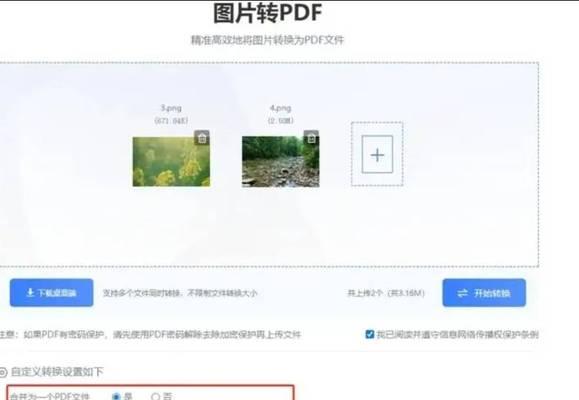This screenshot has width=579, height=400.
Task: Choose the 否 radio option
Action: [x=156, y=396]
